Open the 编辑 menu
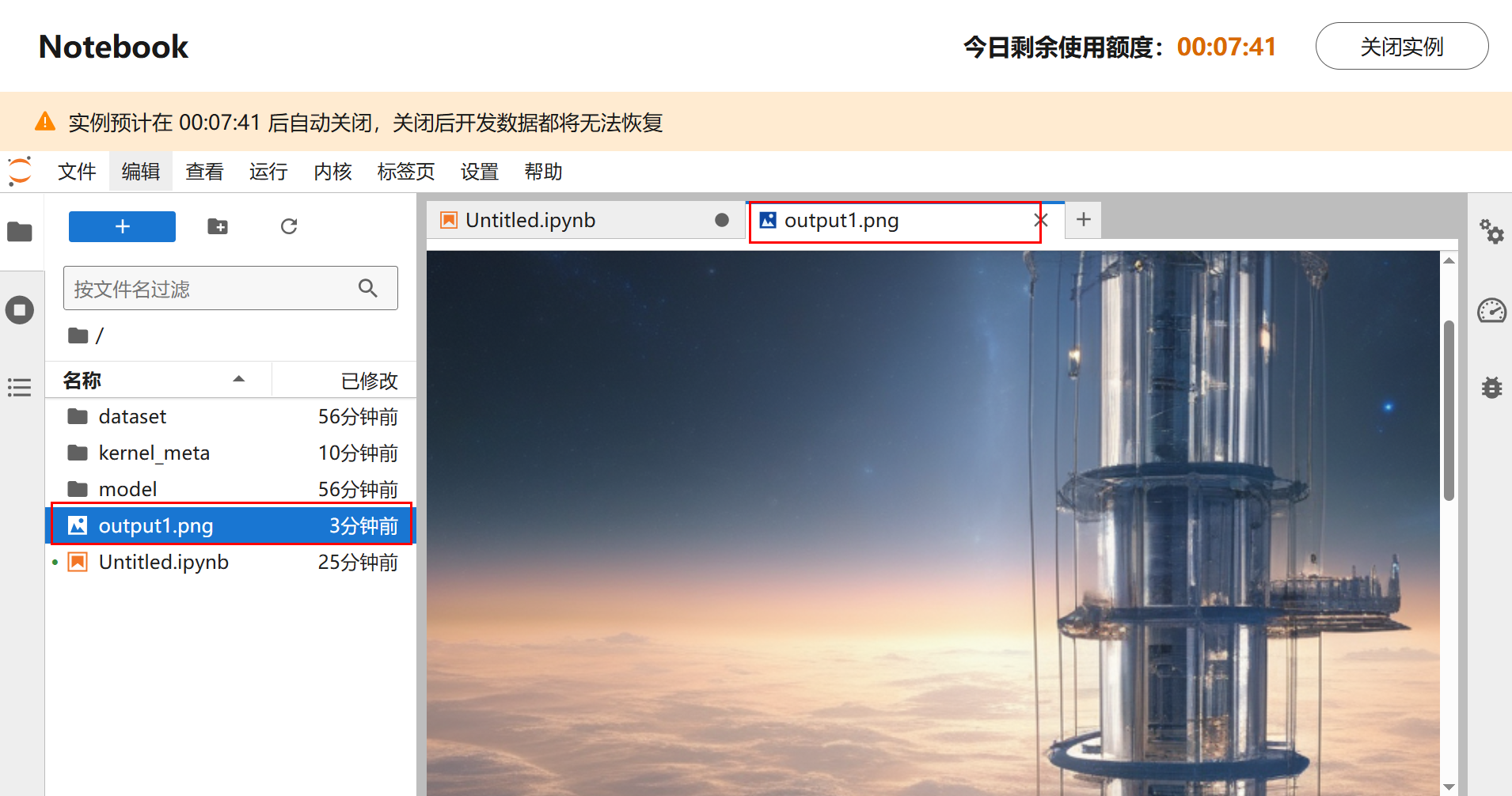This screenshot has width=1512, height=796. point(141,172)
